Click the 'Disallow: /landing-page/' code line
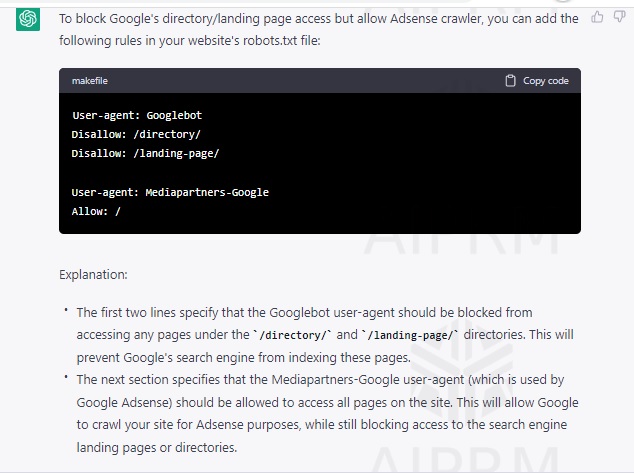634x473 pixels. coord(145,153)
